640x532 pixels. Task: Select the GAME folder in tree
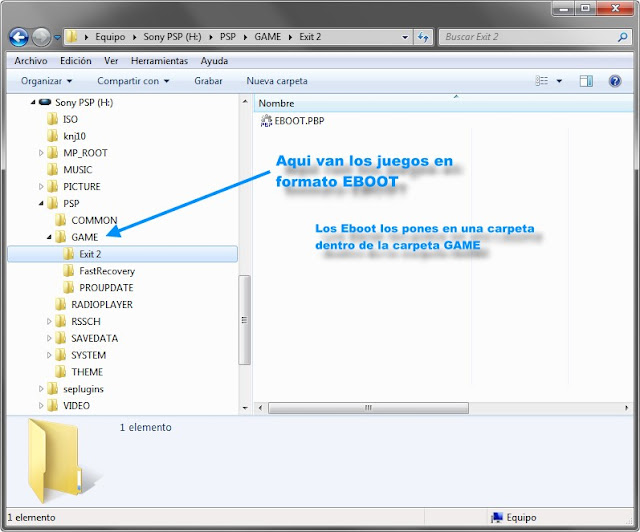click(x=84, y=237)
